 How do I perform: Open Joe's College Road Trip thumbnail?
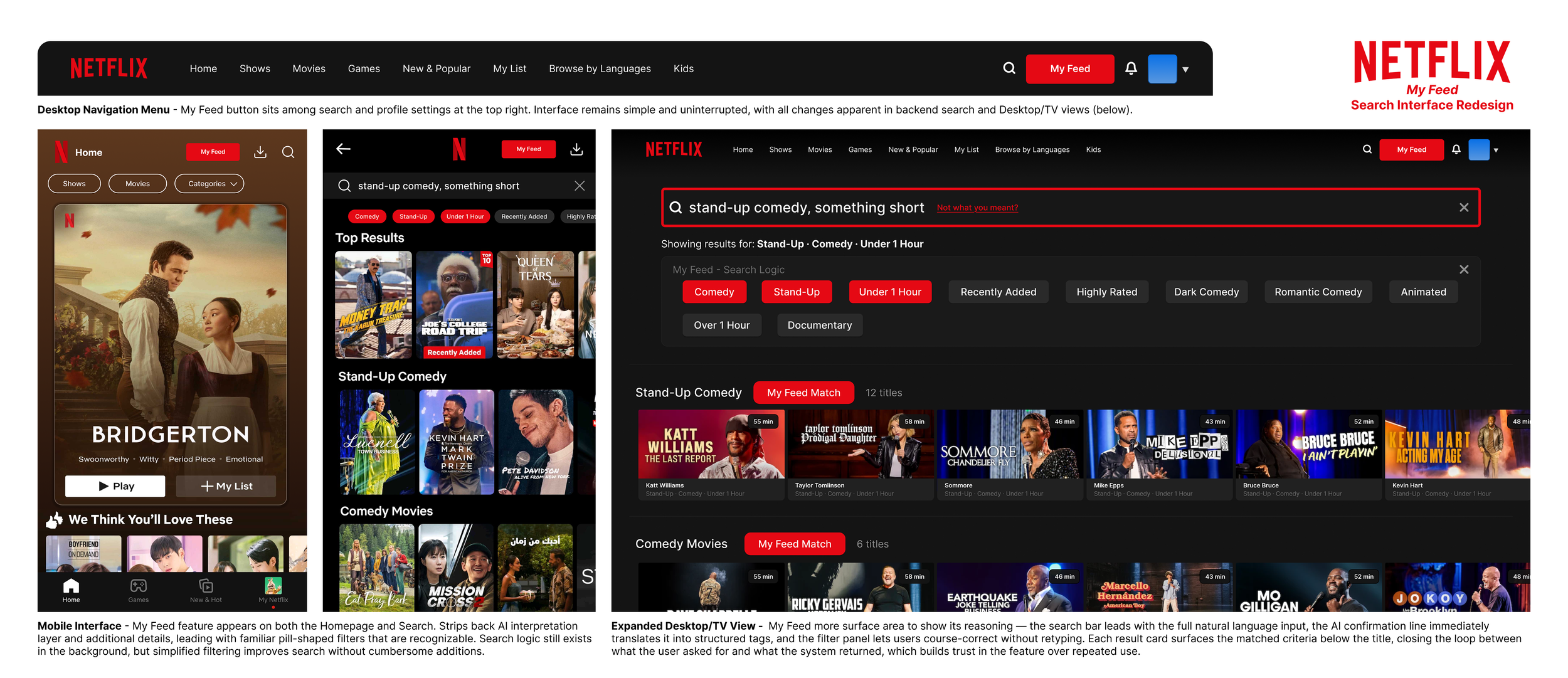pyautogui.click(x=455, y=305)
